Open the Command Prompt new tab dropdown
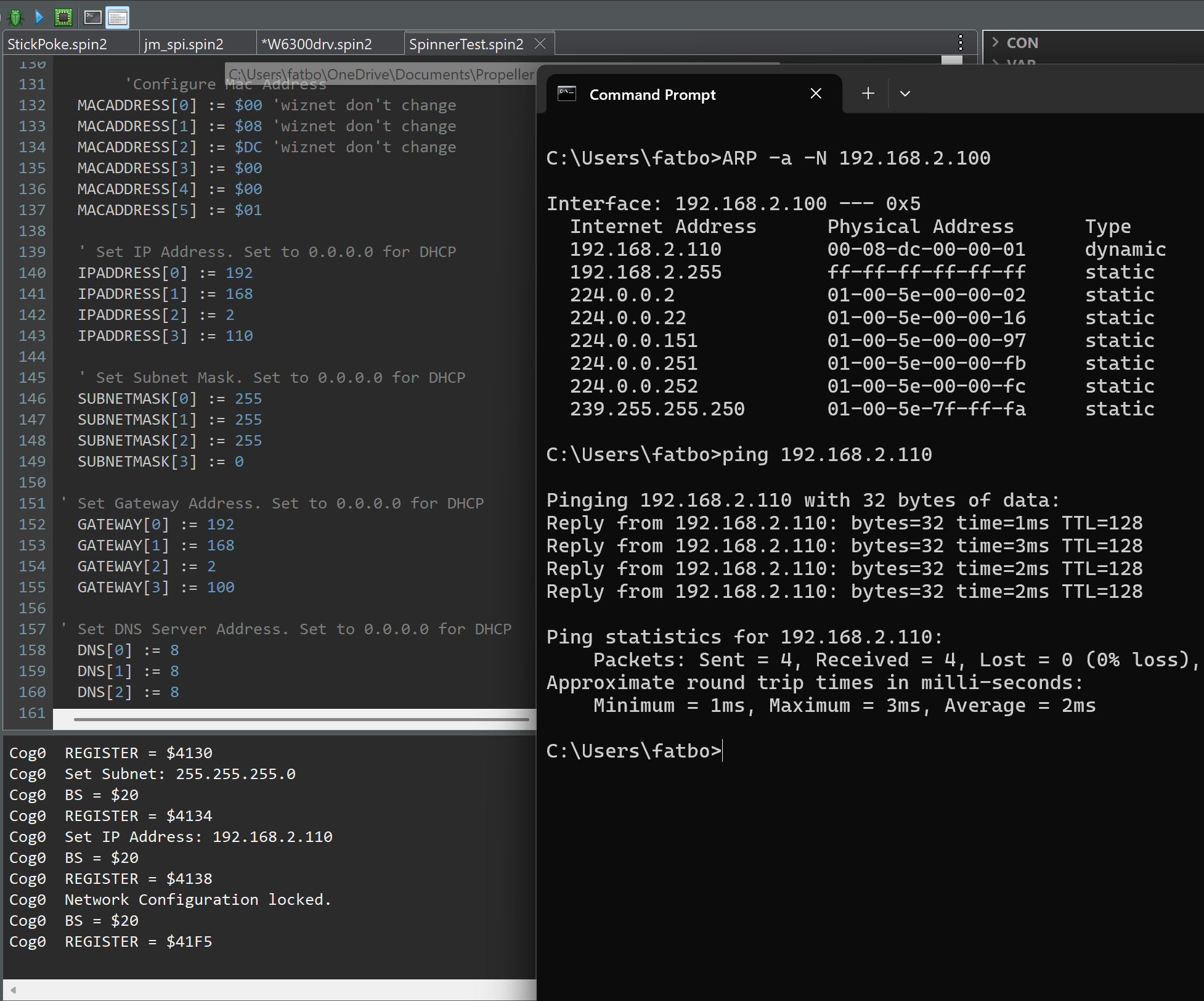1204x1001 pixels. click(905, 94)
